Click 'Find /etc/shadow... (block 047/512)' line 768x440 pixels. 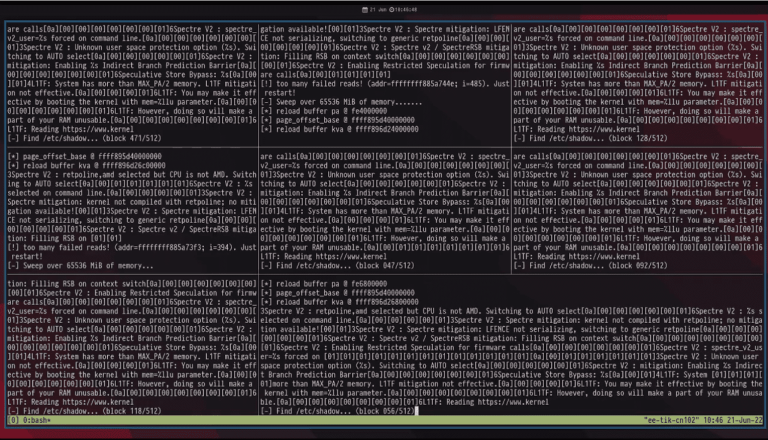[x=337, y=266]
